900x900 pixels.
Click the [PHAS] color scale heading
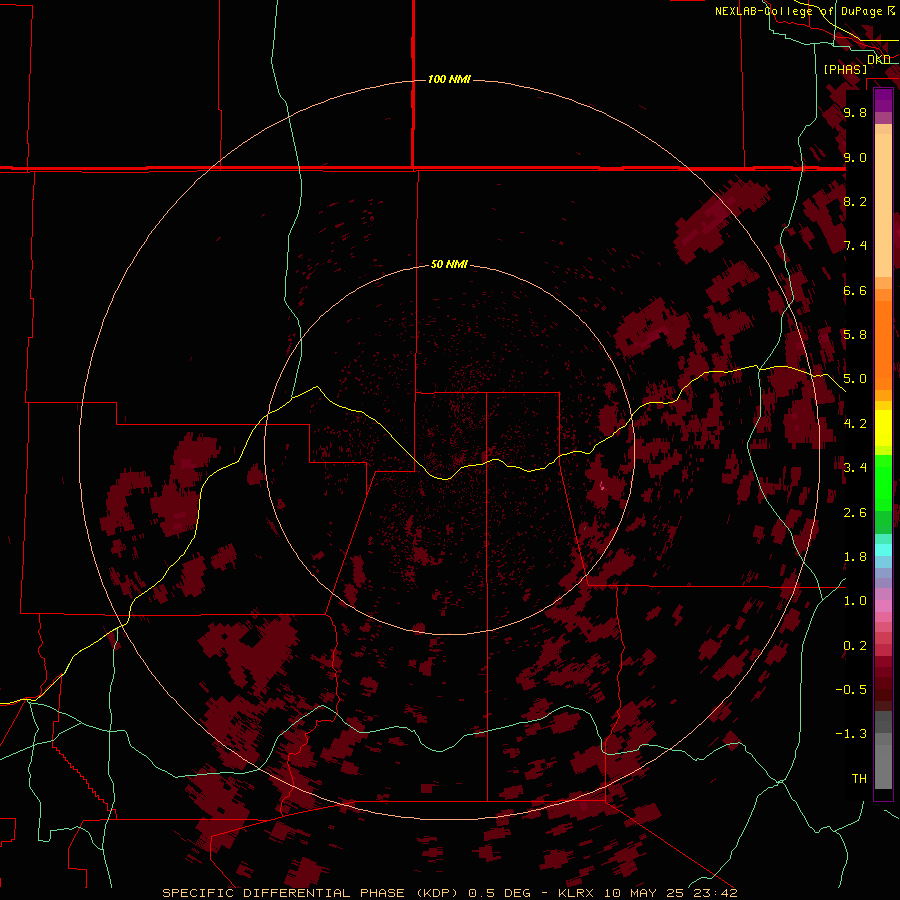[x=845, y=69]
